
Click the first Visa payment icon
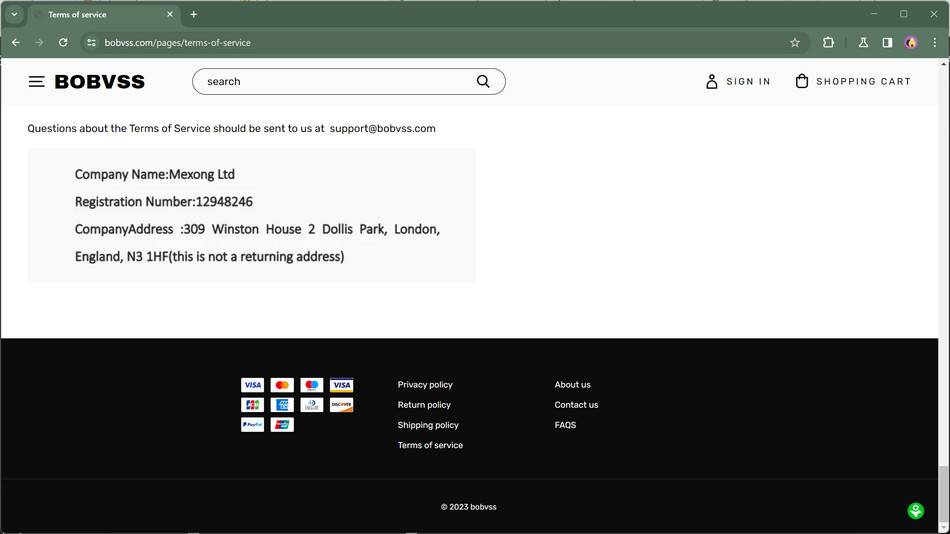252,385
